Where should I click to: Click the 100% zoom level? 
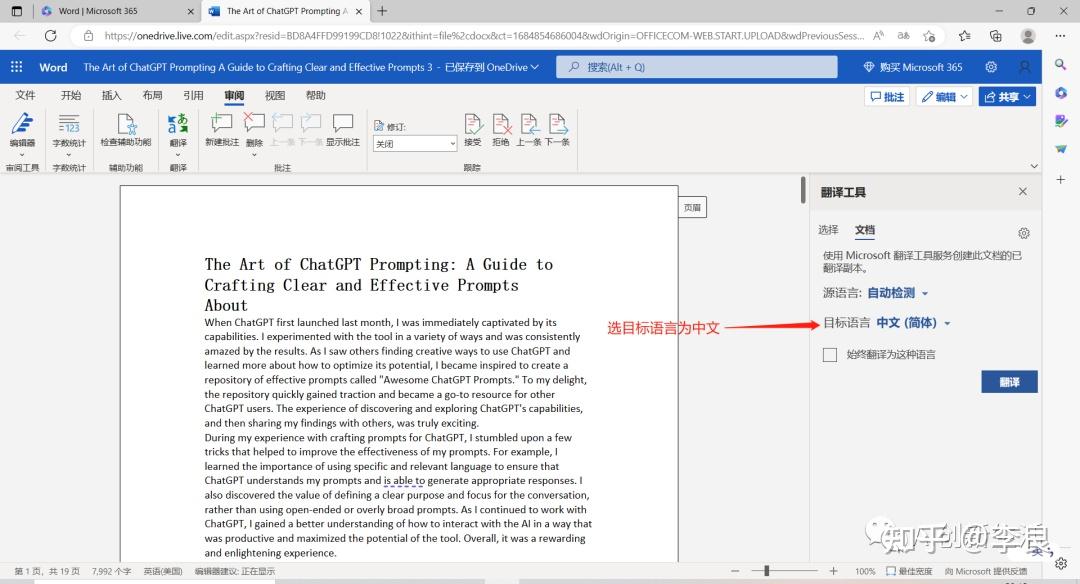tap(865, 571)
